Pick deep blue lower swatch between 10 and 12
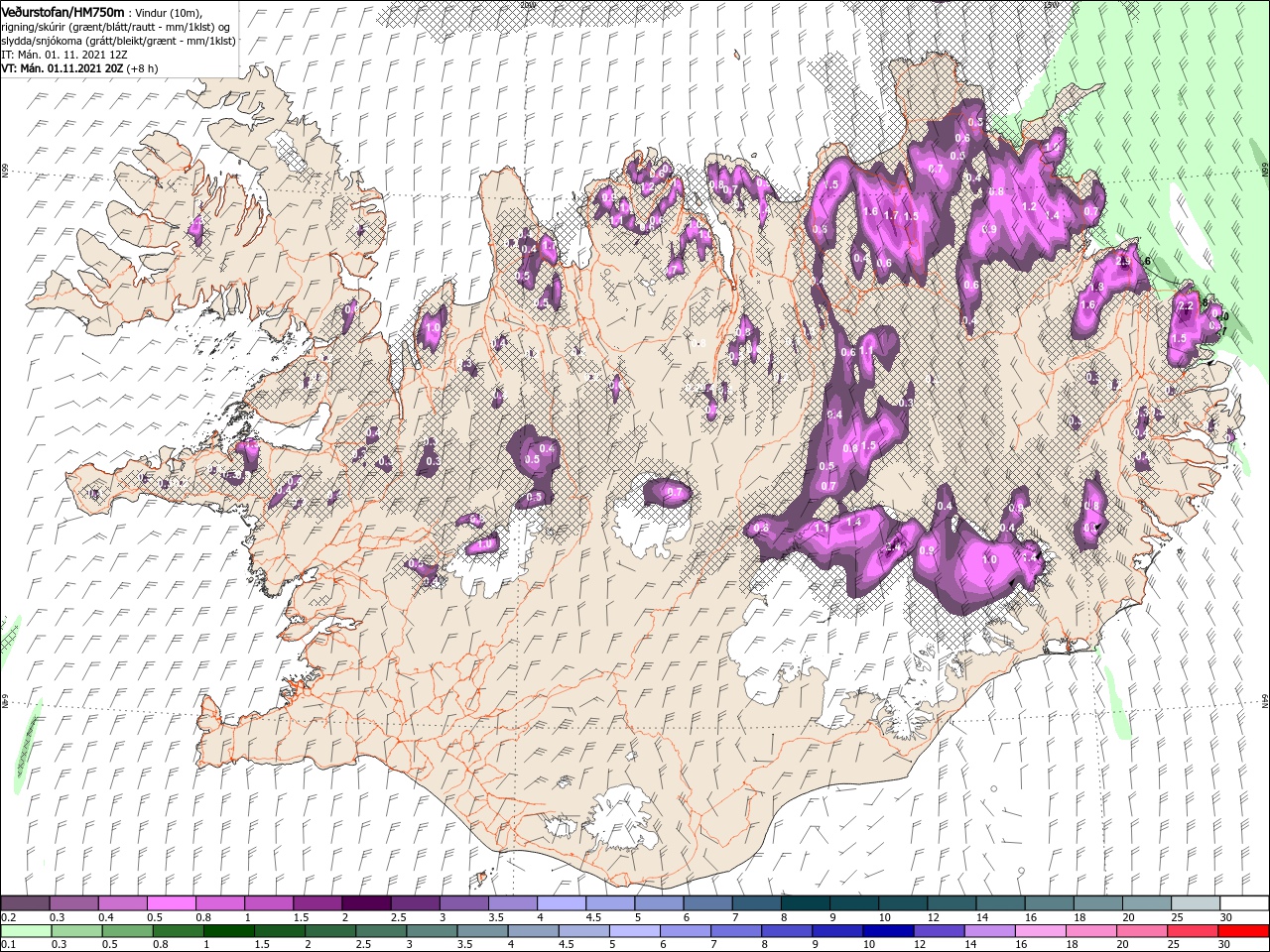The image size is (1270, 952). click(x=888, y=931)
